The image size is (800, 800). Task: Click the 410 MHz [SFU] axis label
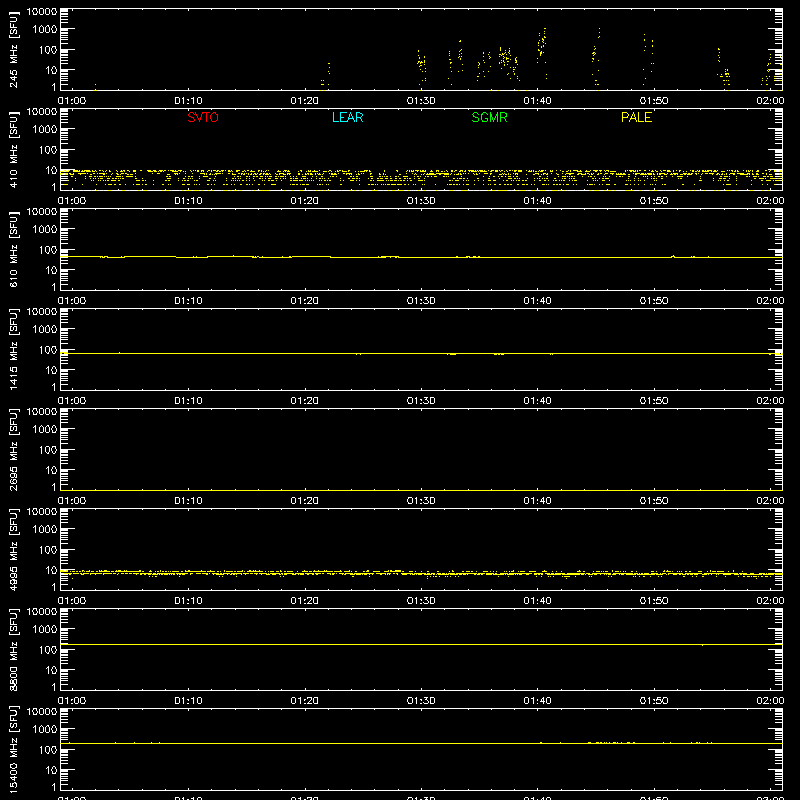[13, 149]
